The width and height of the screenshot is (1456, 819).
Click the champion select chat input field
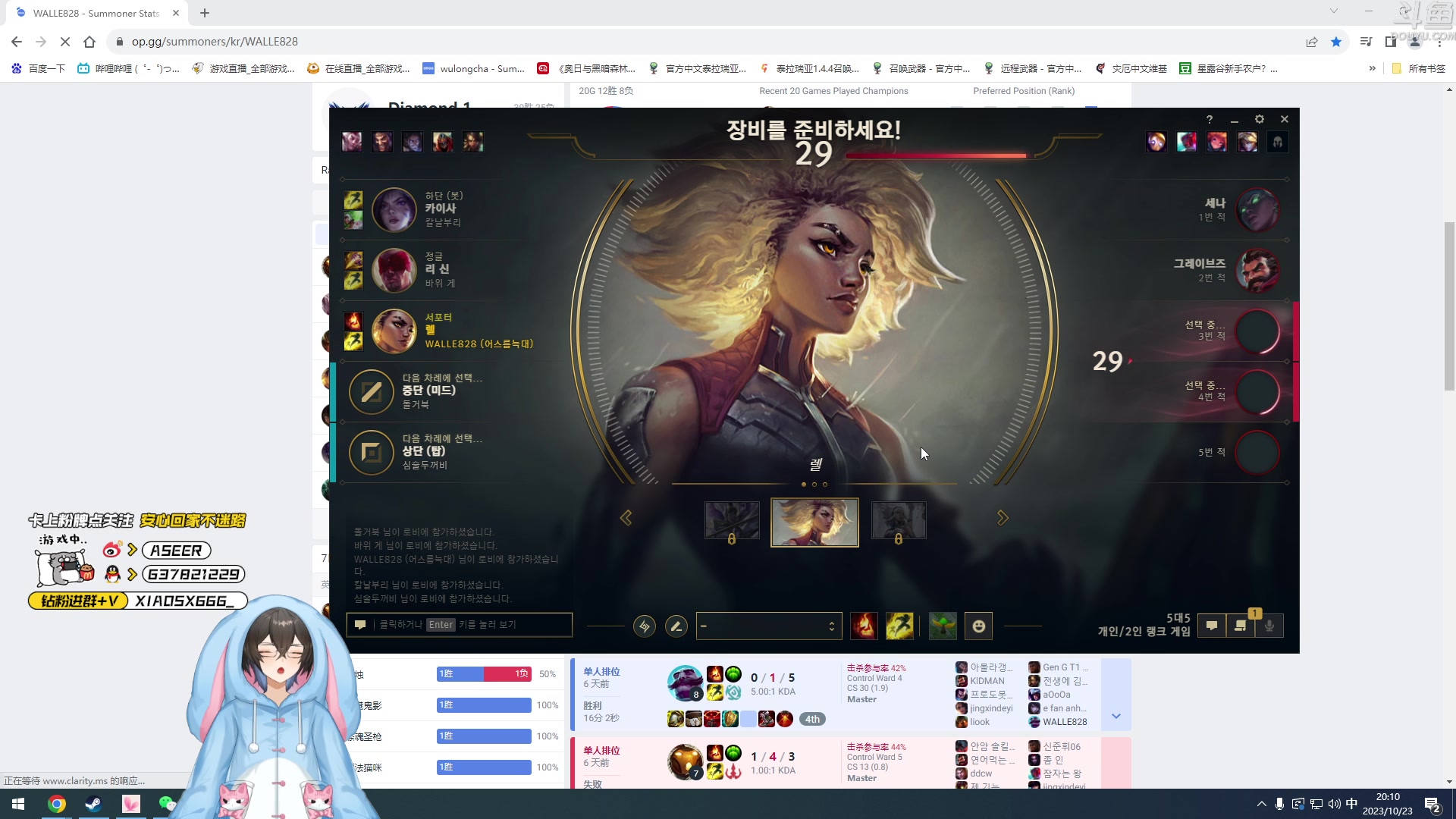pyautogui.click(x=460, y=625)
